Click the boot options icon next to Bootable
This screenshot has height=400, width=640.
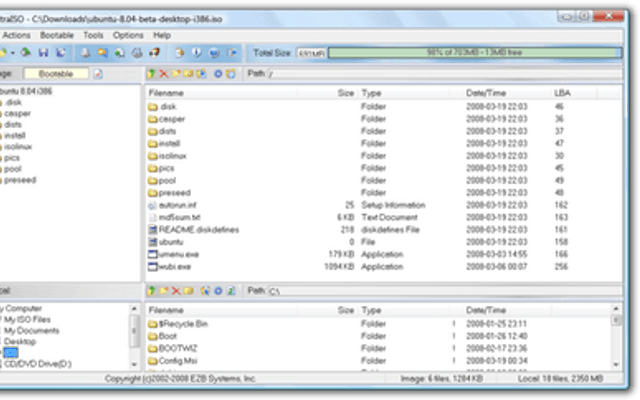[98, 74]
